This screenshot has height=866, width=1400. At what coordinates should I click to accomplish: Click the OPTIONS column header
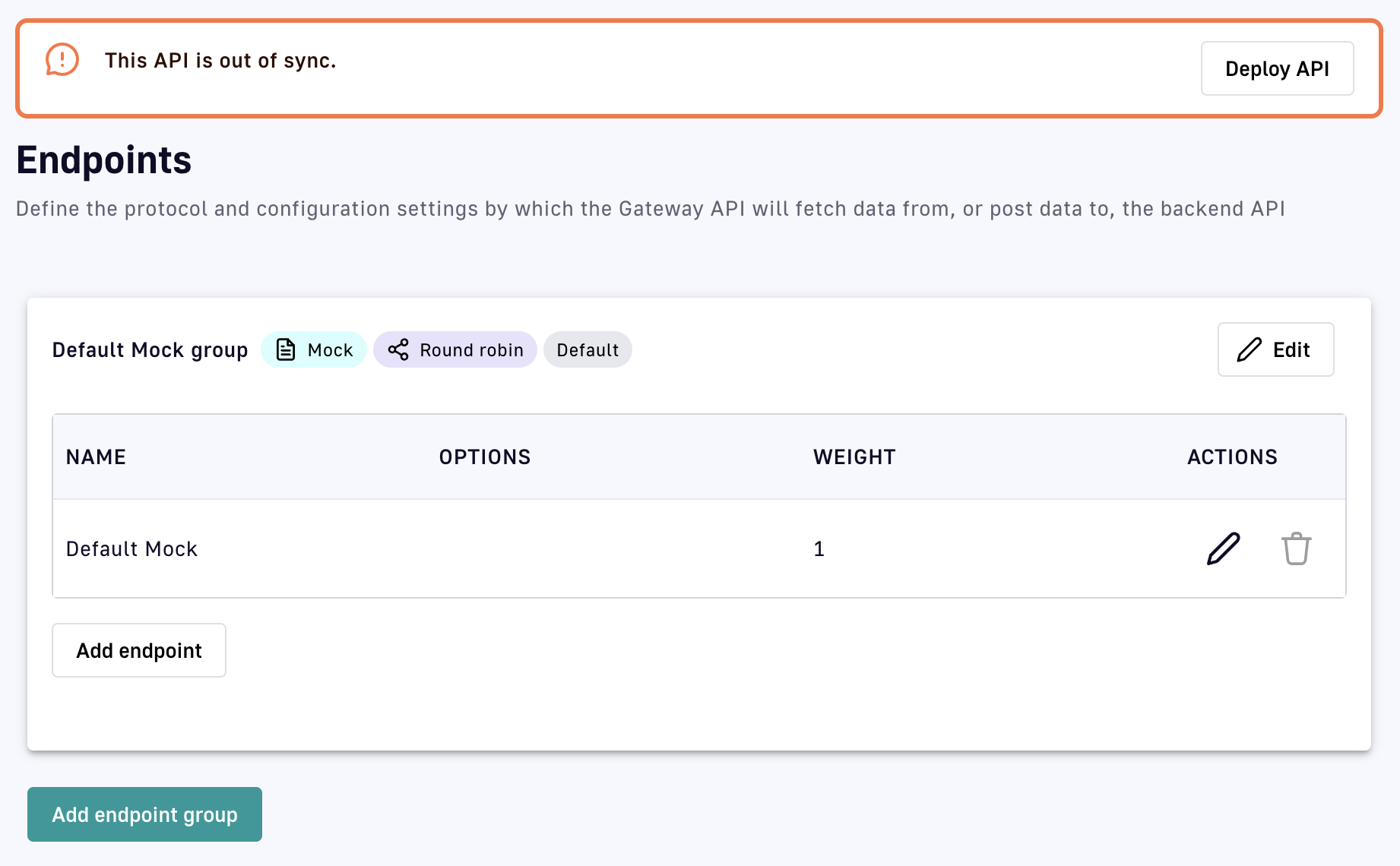pos(485,457)
